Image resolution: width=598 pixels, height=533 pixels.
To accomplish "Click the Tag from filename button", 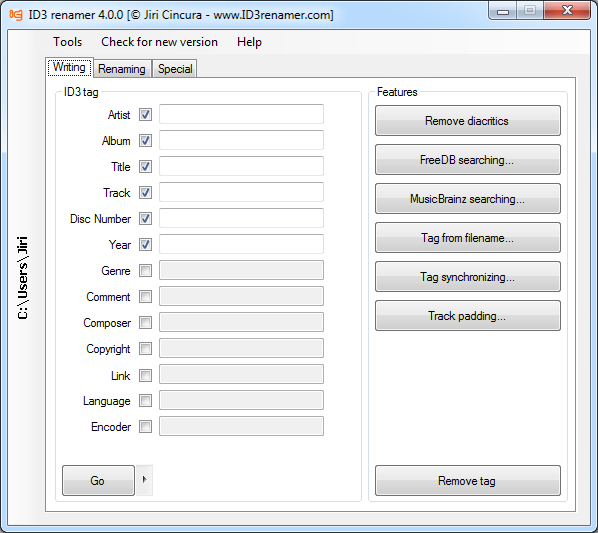I will click(468, 238).
